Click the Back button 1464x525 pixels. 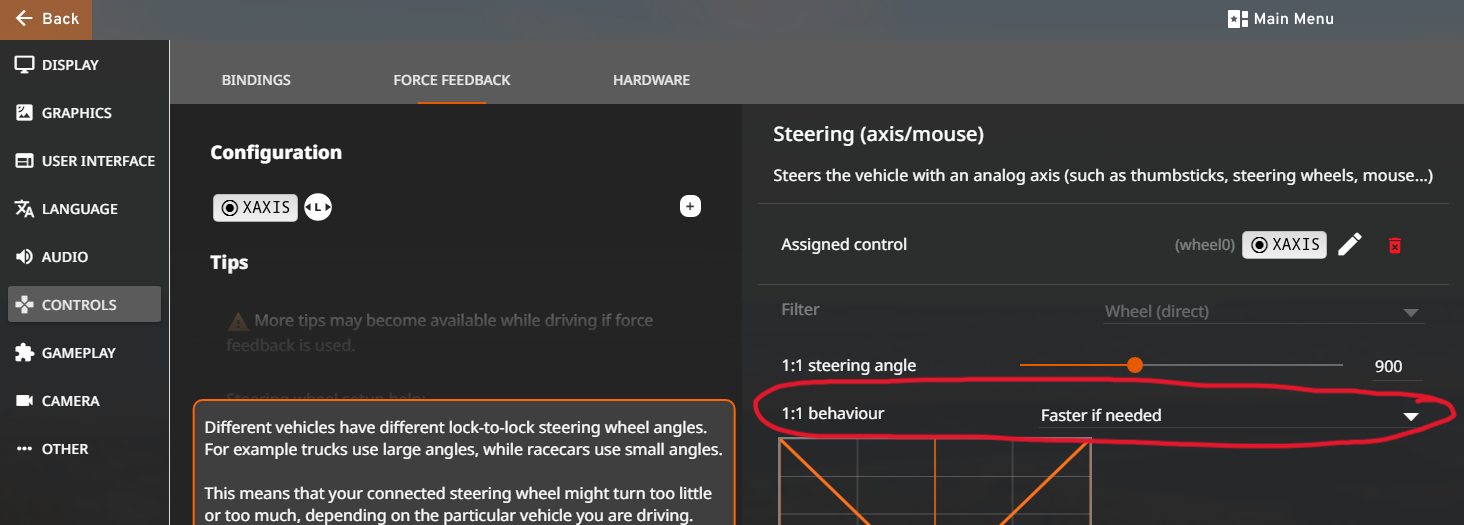pos(46,19)
